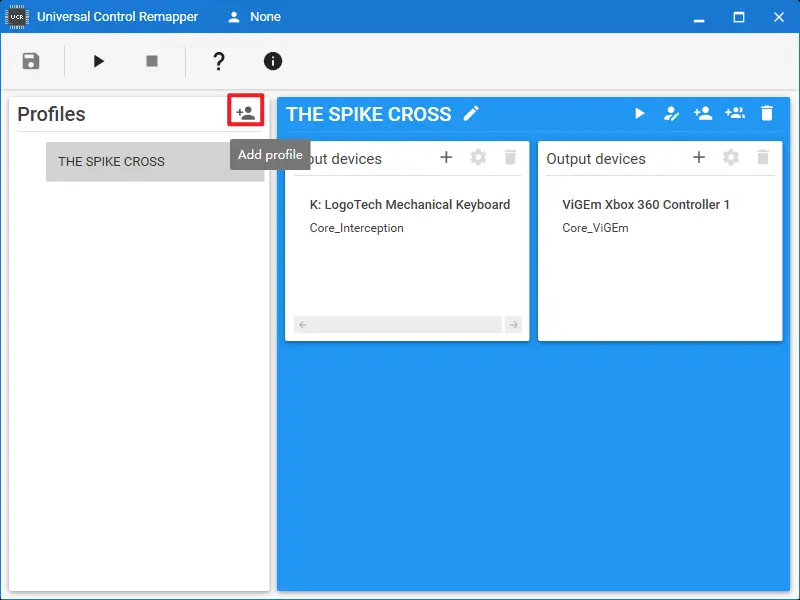Open help via the question mark icon
Image resolution: width=800 pixels, height=600 pixels.
[219, 61]
